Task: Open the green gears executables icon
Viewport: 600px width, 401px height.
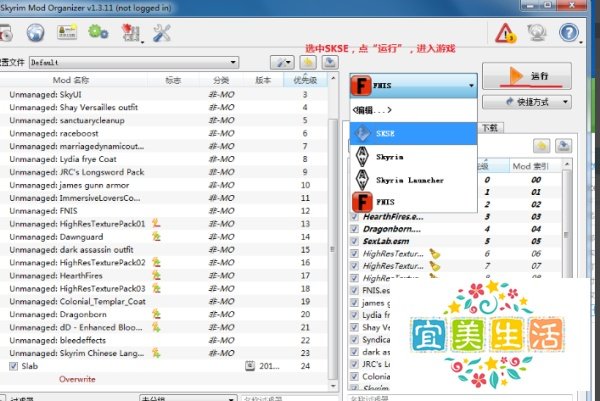Action: [98, 32]
